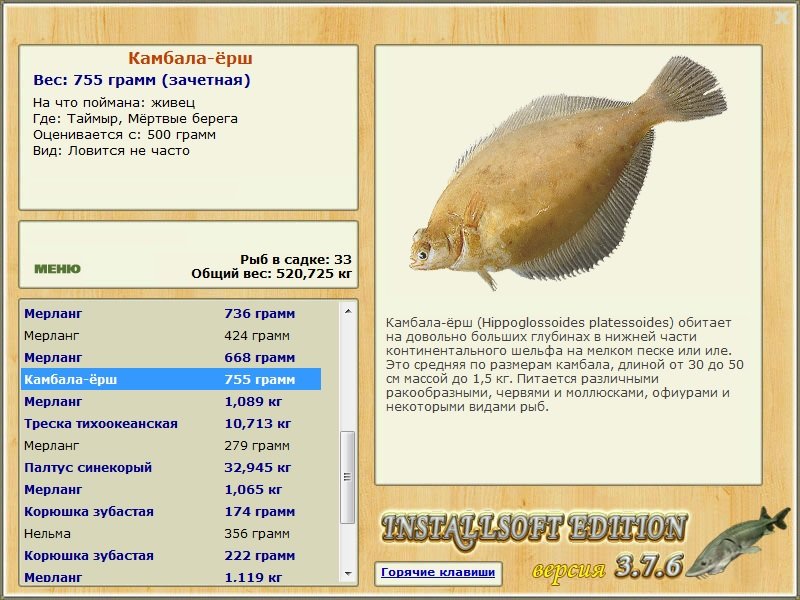
Task: Select the Мерланг 736 грамм entry
Action: [171, 313]
